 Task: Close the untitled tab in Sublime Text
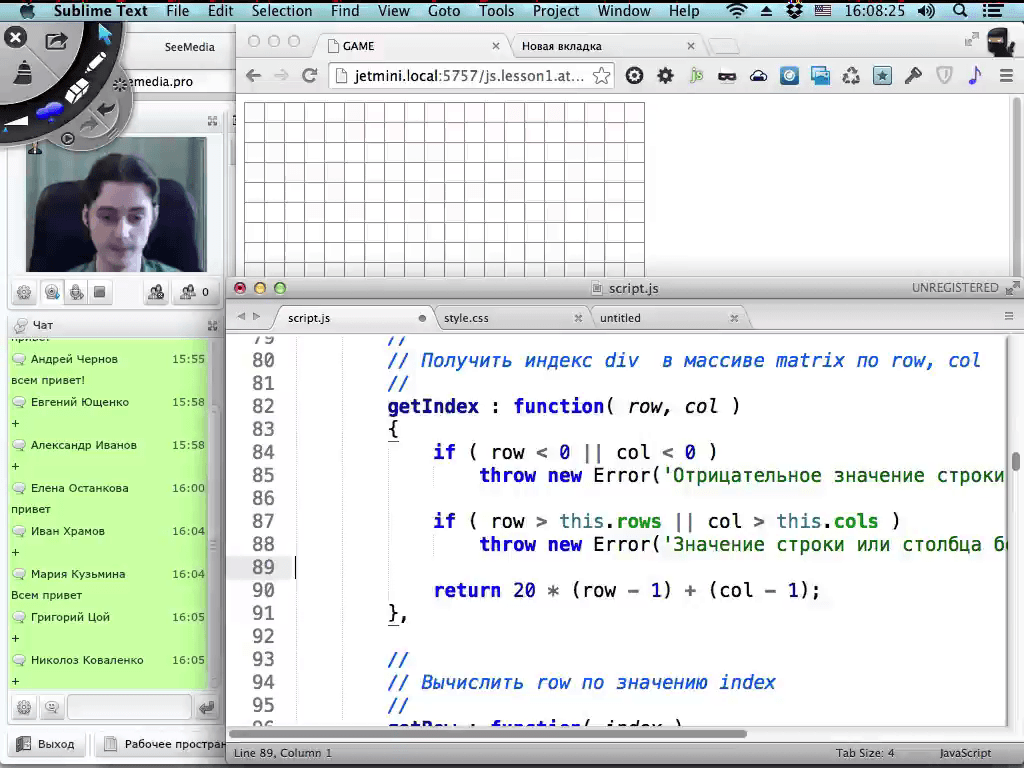(x=734, y=318)
